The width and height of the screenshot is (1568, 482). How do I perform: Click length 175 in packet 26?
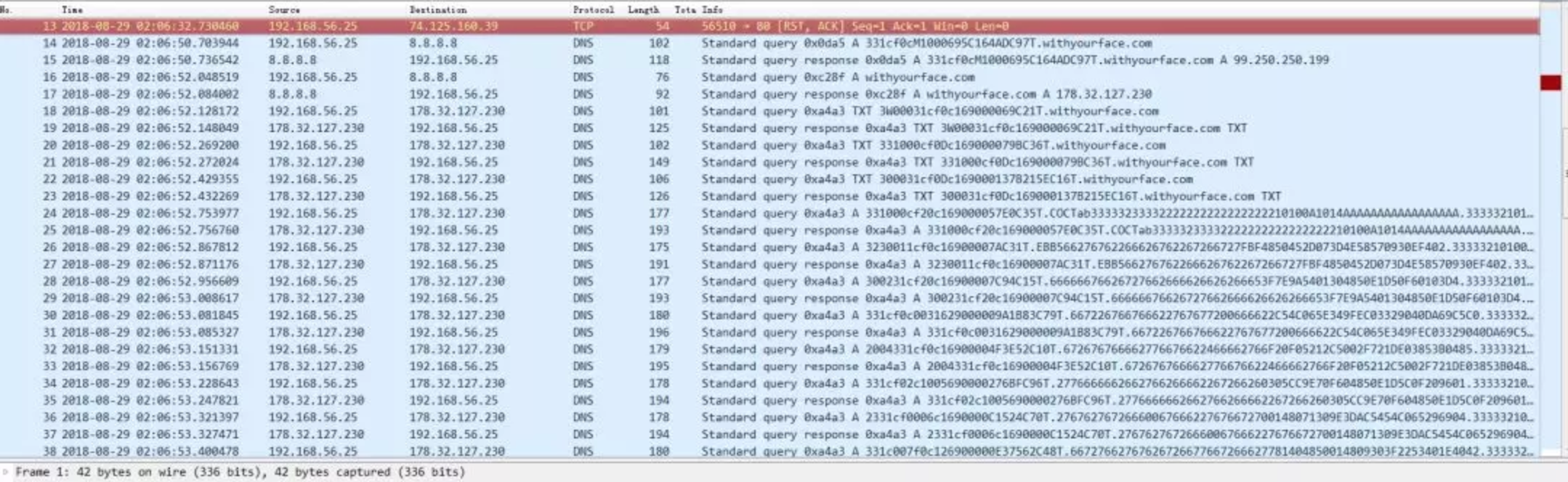click(x=658, y=248)
